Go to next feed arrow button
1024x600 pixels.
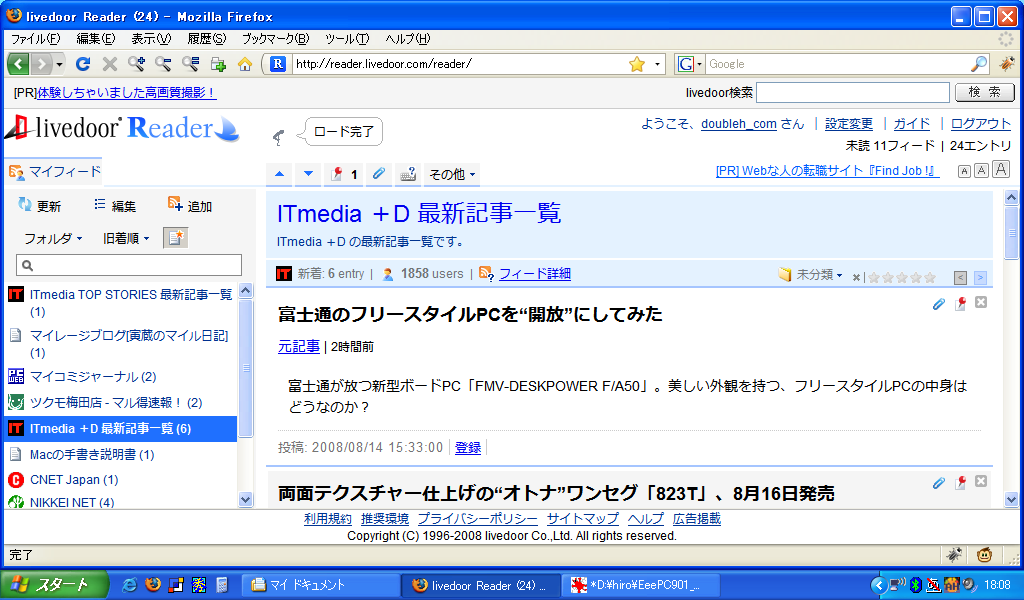tap(980, 277)
